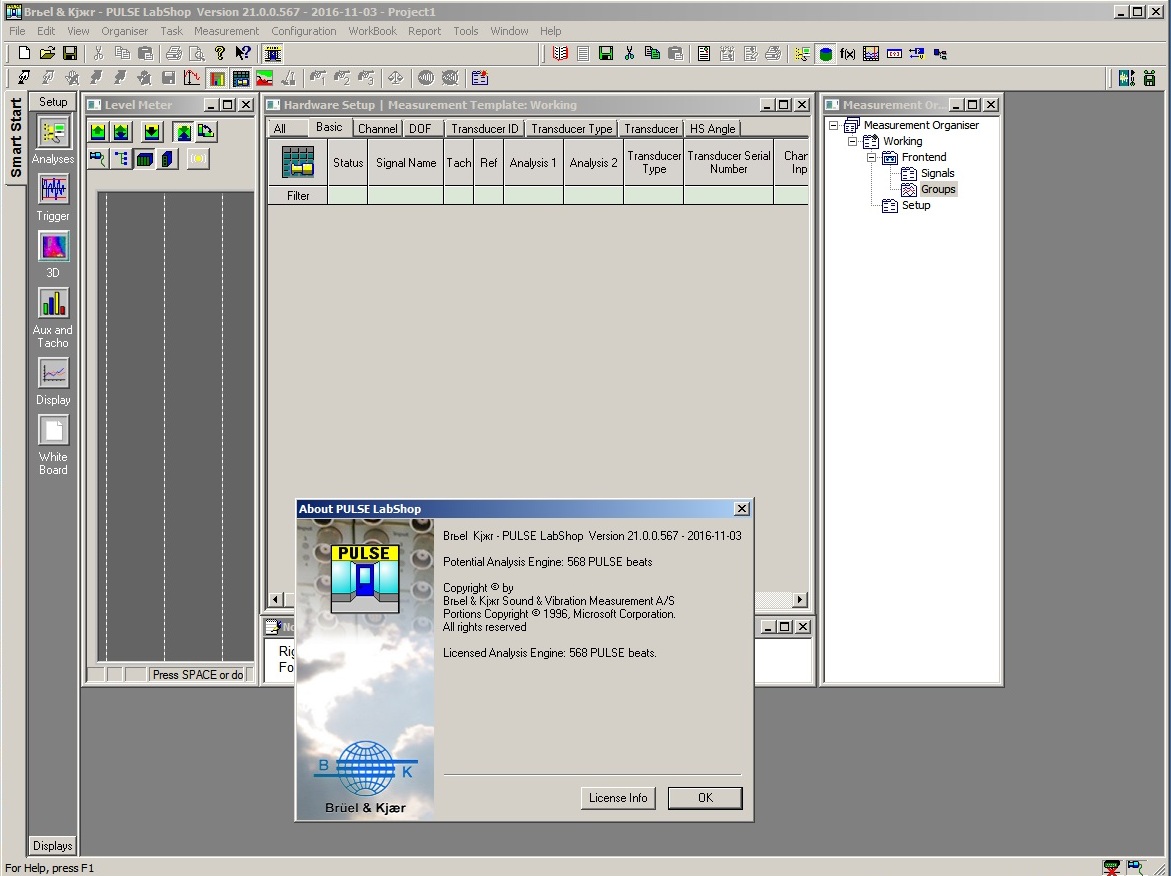This screenshot has height=876, width=1171.
Task: Select Groups in Measurement Organiser tree
Action: [x=938, y=189]
